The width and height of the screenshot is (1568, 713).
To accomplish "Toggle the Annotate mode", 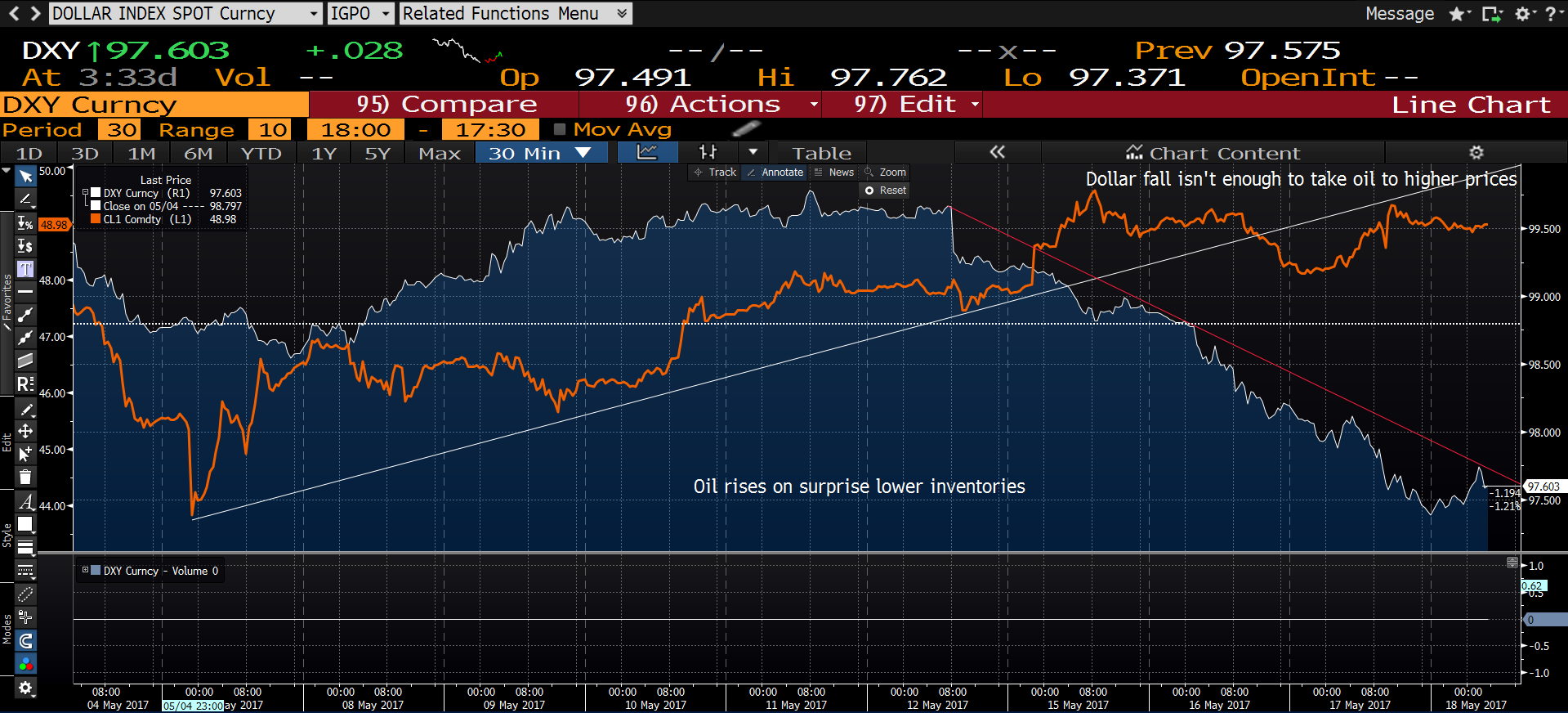I will pyautogui.click(x=775, y=173).
